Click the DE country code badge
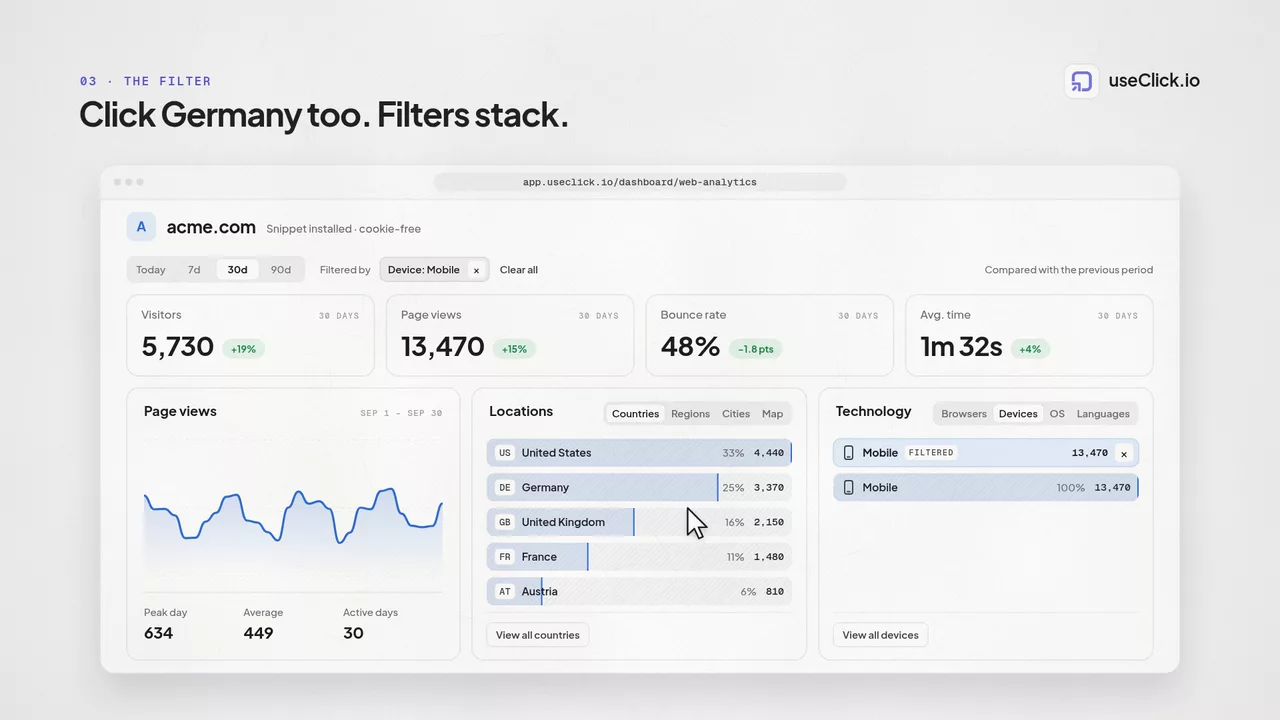 point(505,488)
